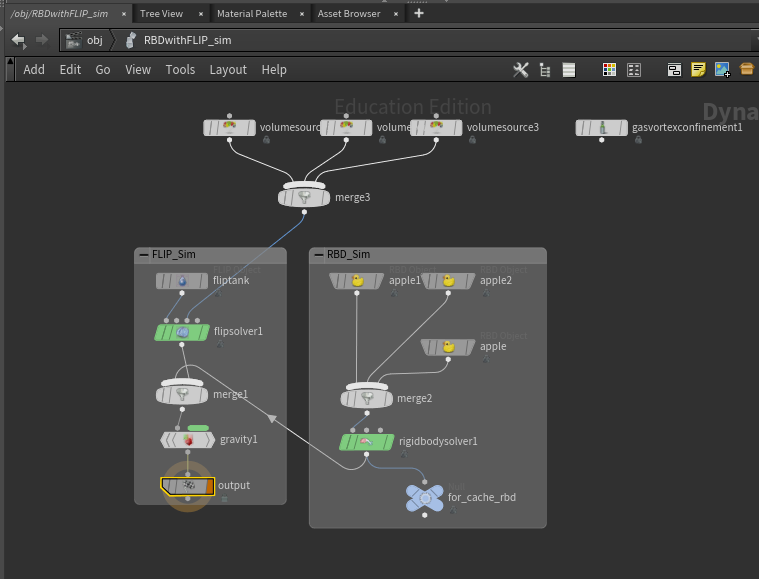This screenshot has width=759, height=579.
Task: Collapse the FLIP_Sim network box
Action: coord(144,255)
